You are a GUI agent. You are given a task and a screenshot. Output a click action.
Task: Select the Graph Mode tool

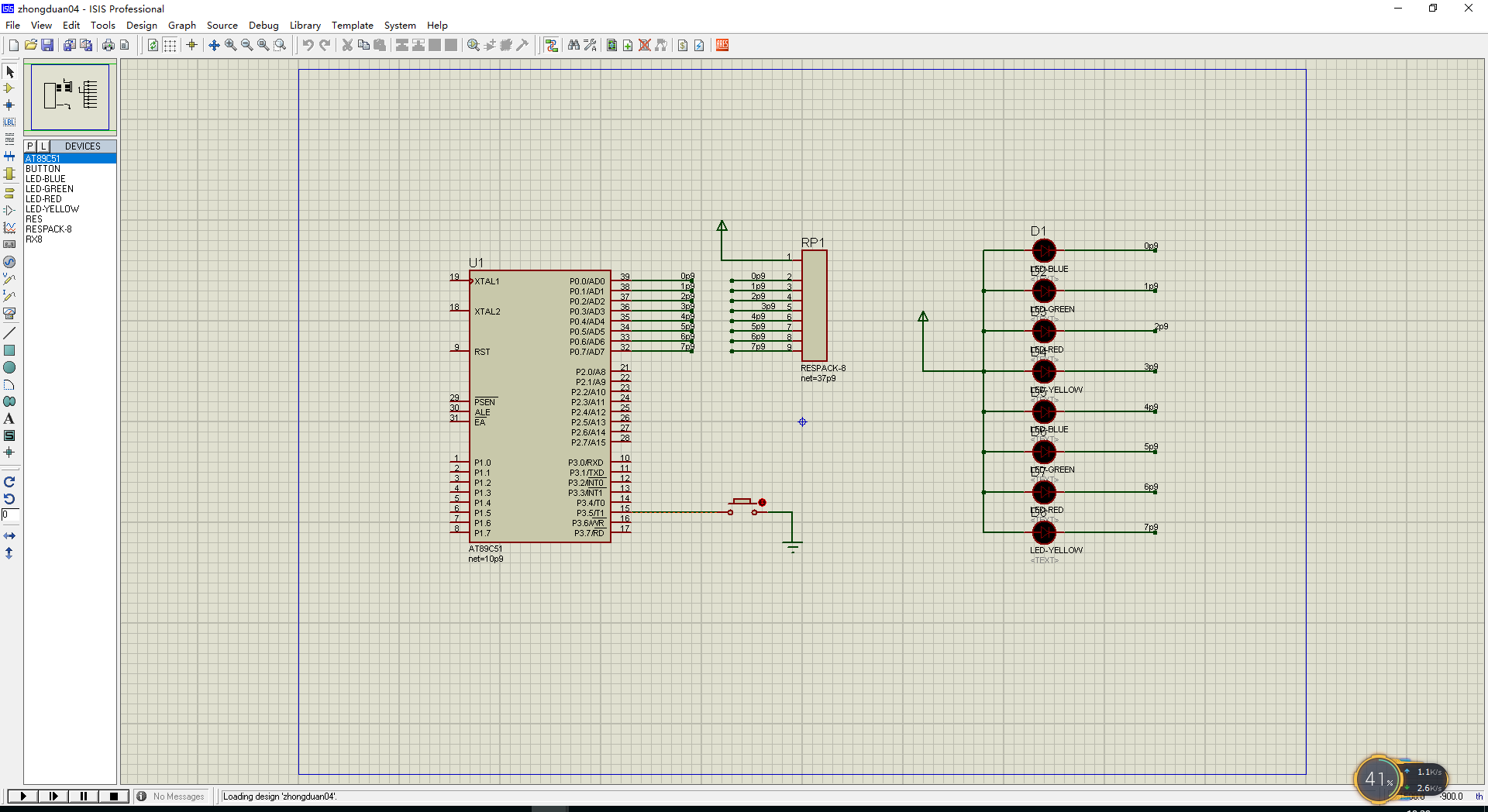pos(9,227)
